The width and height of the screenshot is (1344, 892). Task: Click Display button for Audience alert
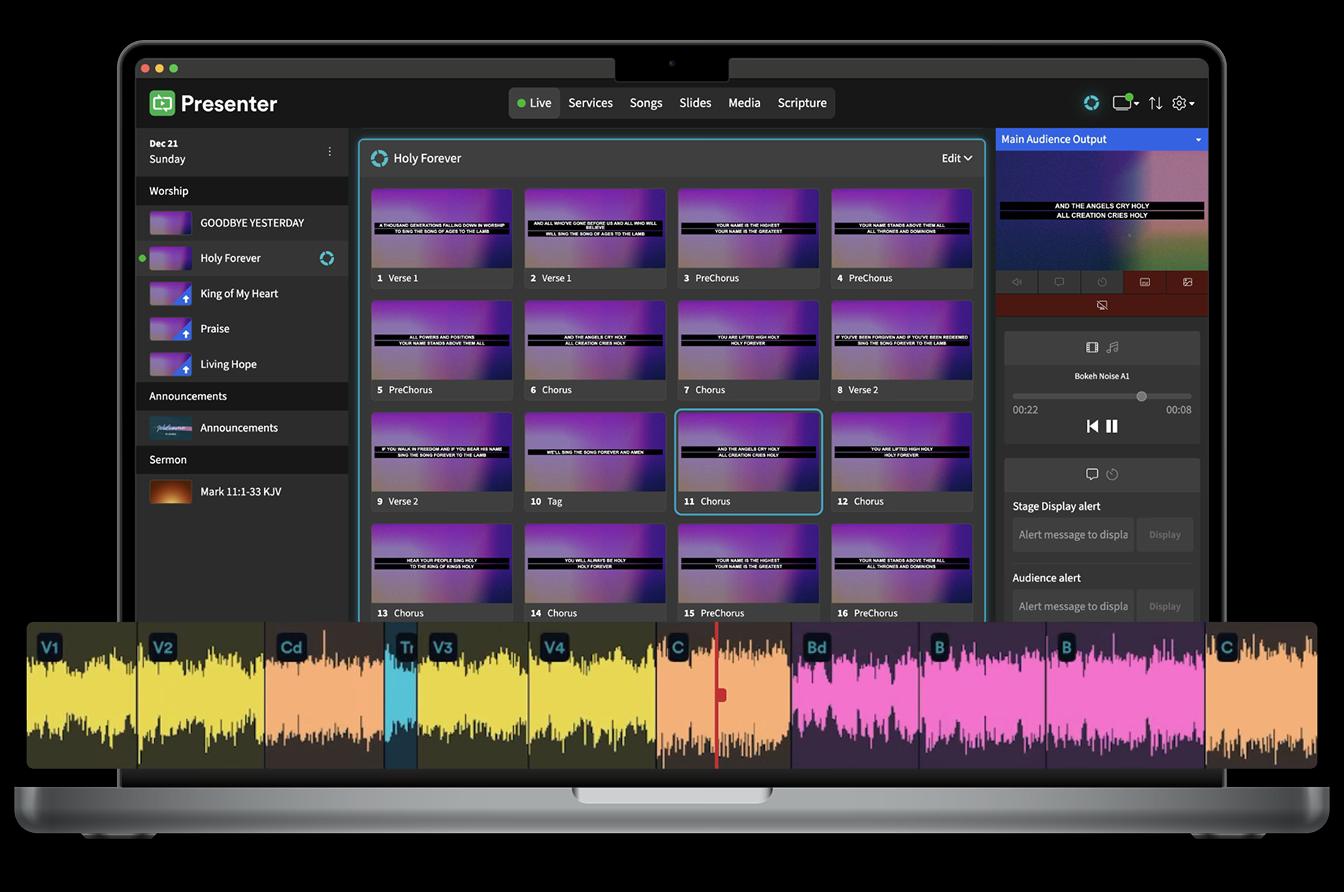(1164, 606)
